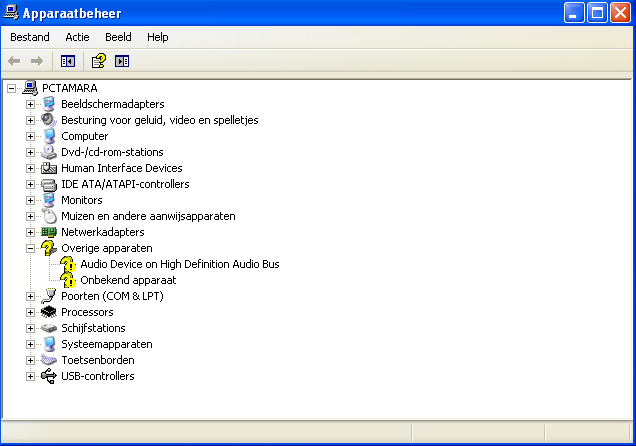The width and height of the screenshot is (636, 446).
Task: Select the Overige apparaten label
Action: click(107, 248)
